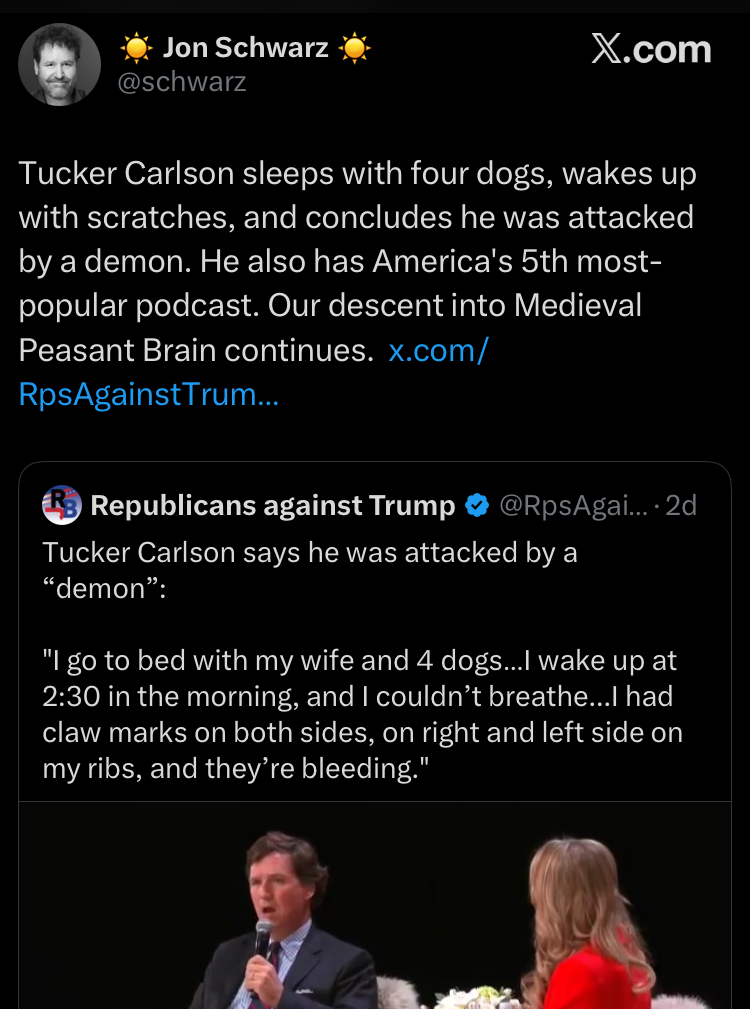Tap the Jon Schwarz display name

coord(245,46)
